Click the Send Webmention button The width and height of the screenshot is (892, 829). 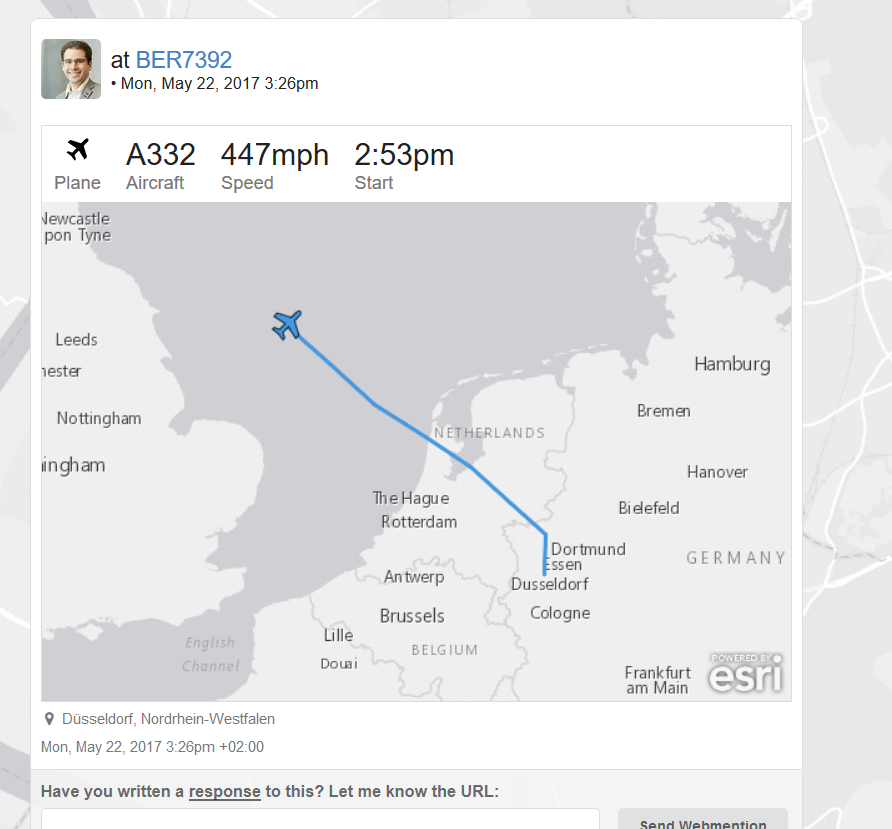(x=703, y=819)
